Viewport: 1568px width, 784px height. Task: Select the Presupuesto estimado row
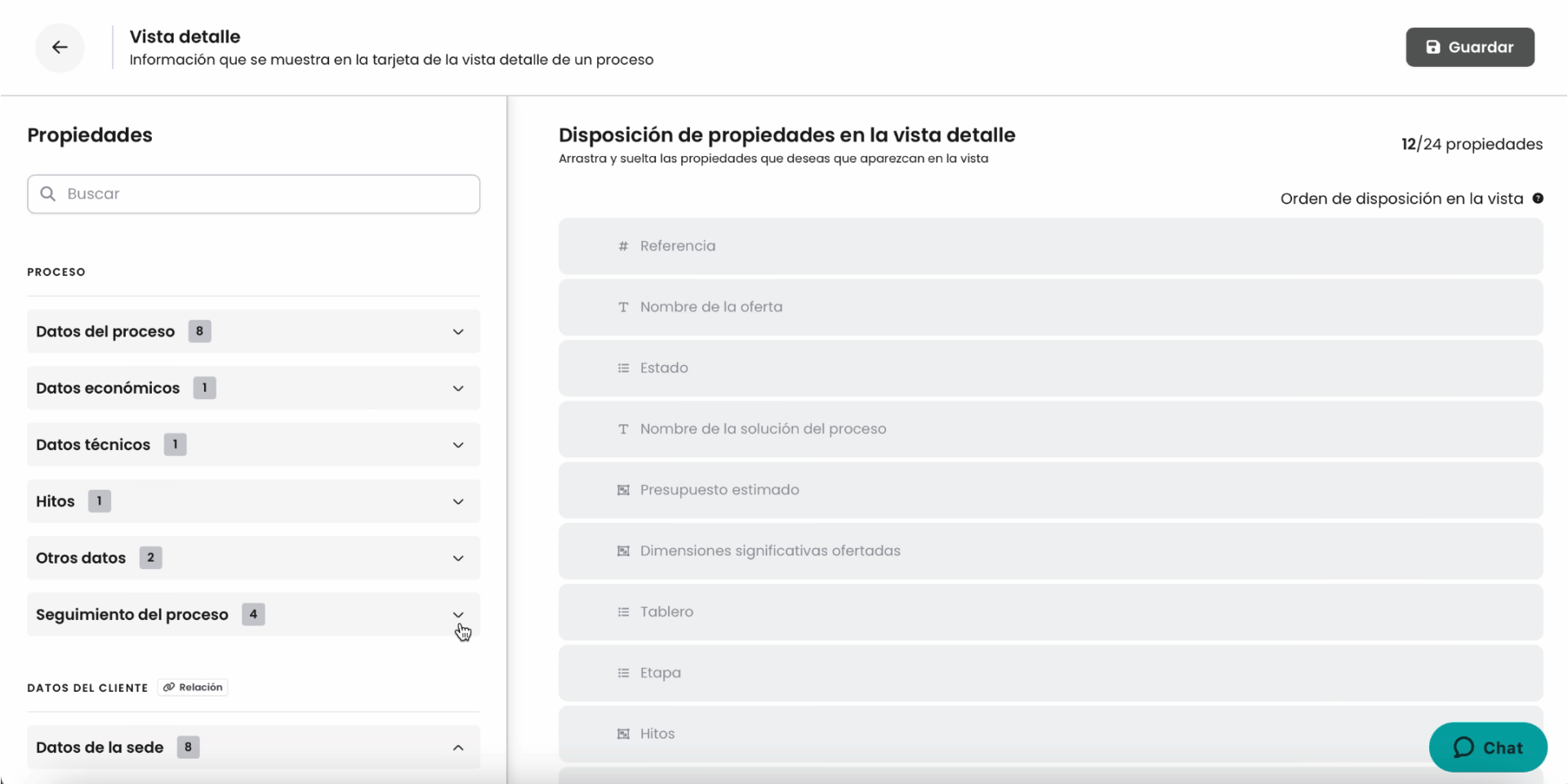click(1050, 490)
